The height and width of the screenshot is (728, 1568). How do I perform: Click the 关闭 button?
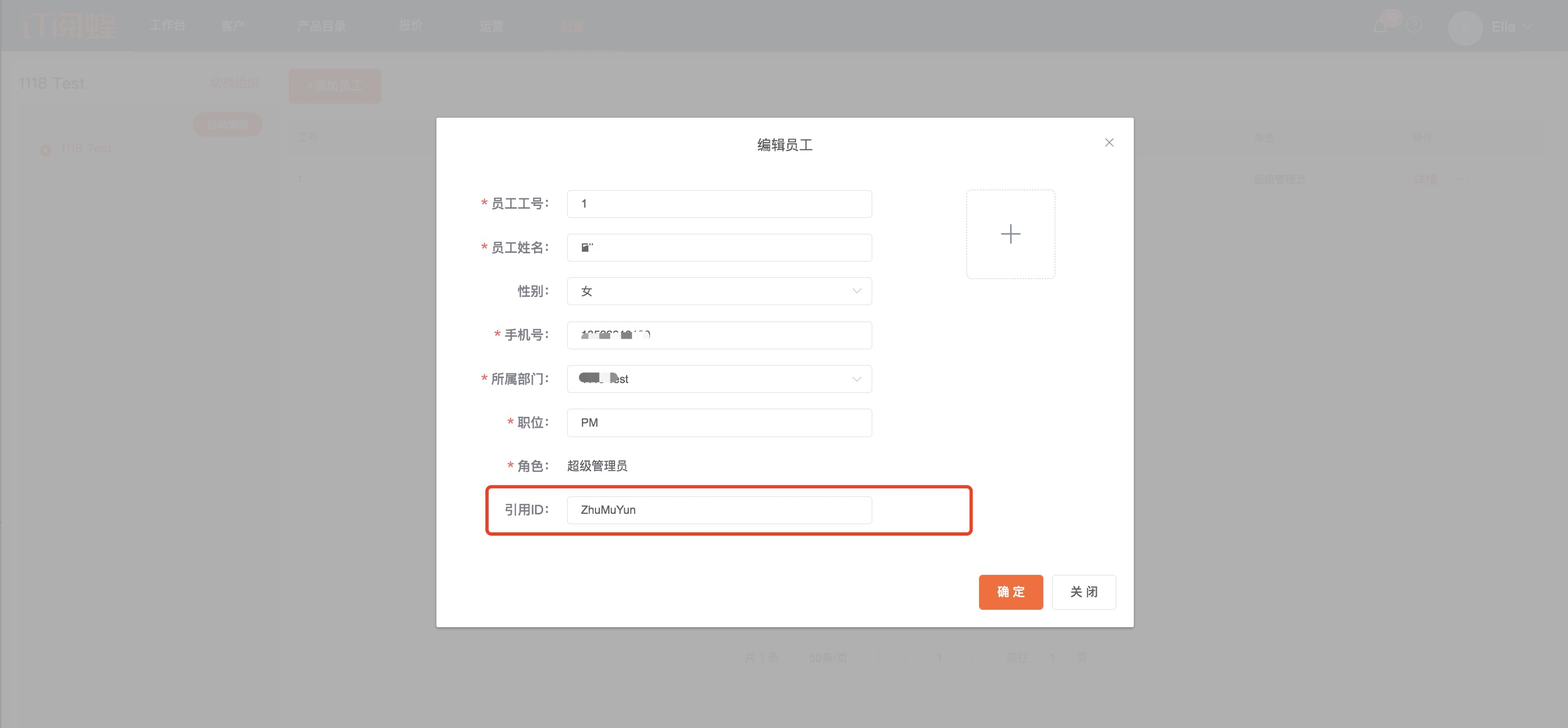pyautogui.click(x=1084, y=592)
